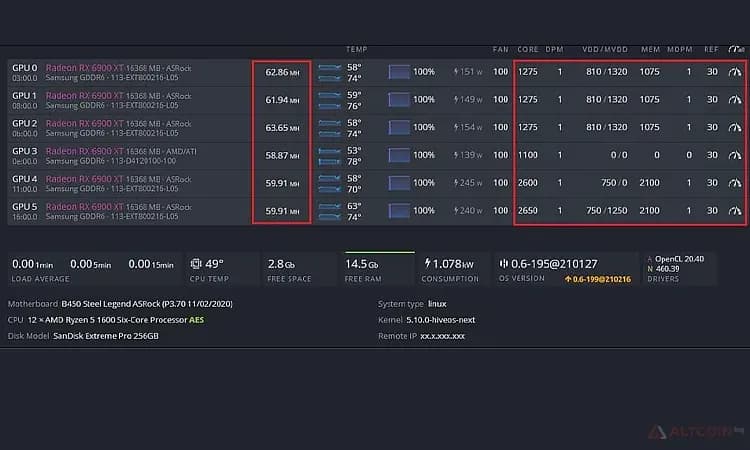The height and width of the screenshot is (450, 750).
Task: Open overclock settings icon for GPU 3
Action: coord(735,155)
